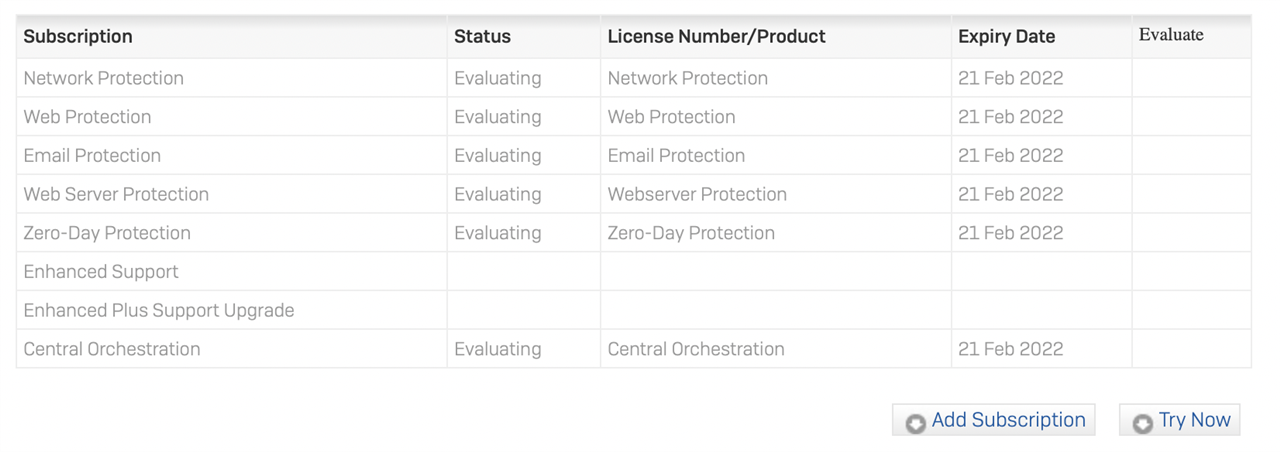
Task: Select the Status column header
Action: click(482, 36)
